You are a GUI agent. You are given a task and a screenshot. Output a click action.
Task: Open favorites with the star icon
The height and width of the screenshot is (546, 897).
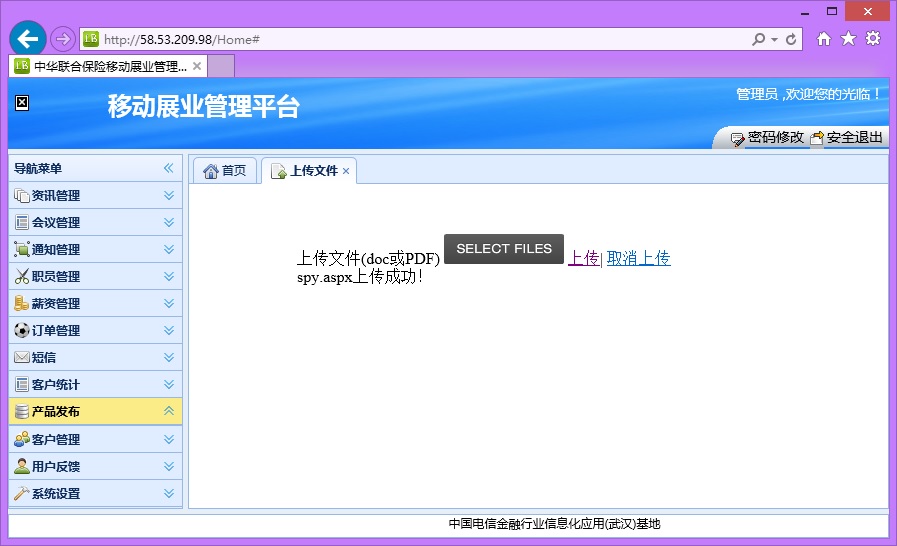pyautogui.click(x=848, y=38)
